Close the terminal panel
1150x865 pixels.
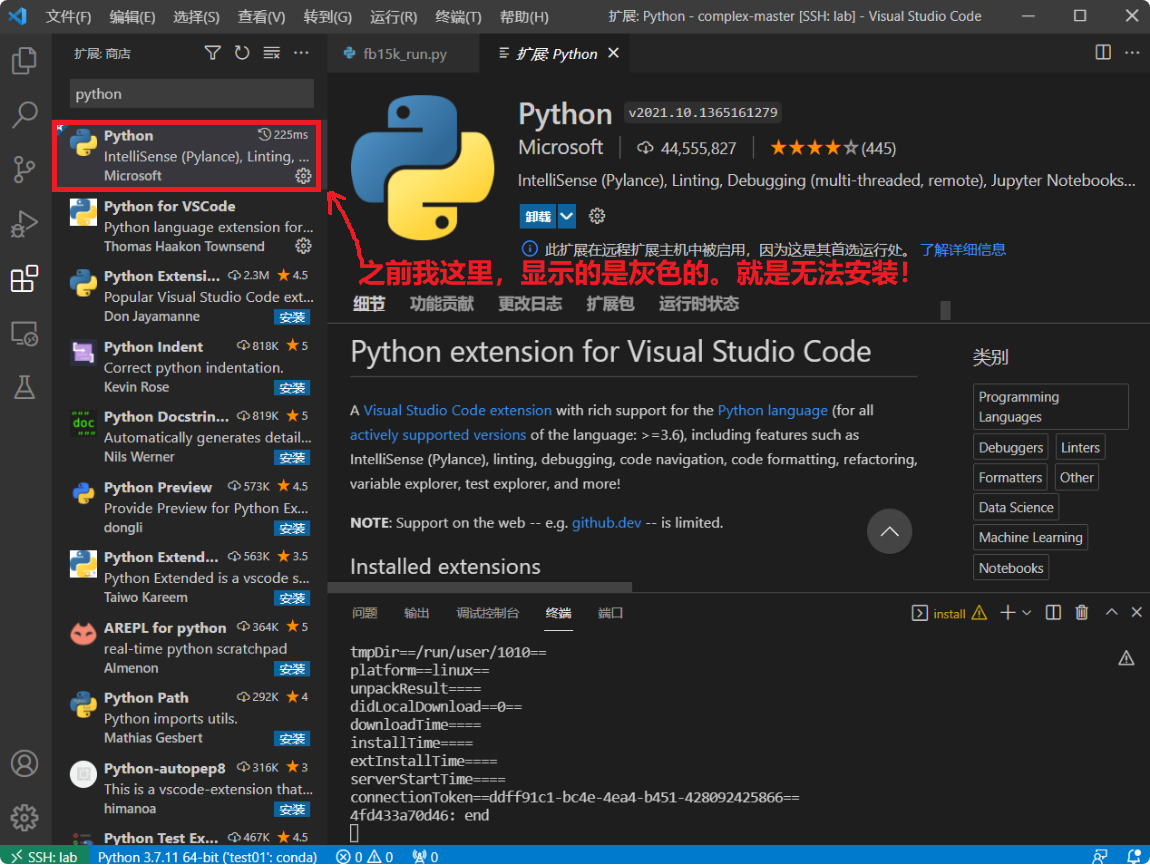pyautogui.click(x=1137, y=613)
